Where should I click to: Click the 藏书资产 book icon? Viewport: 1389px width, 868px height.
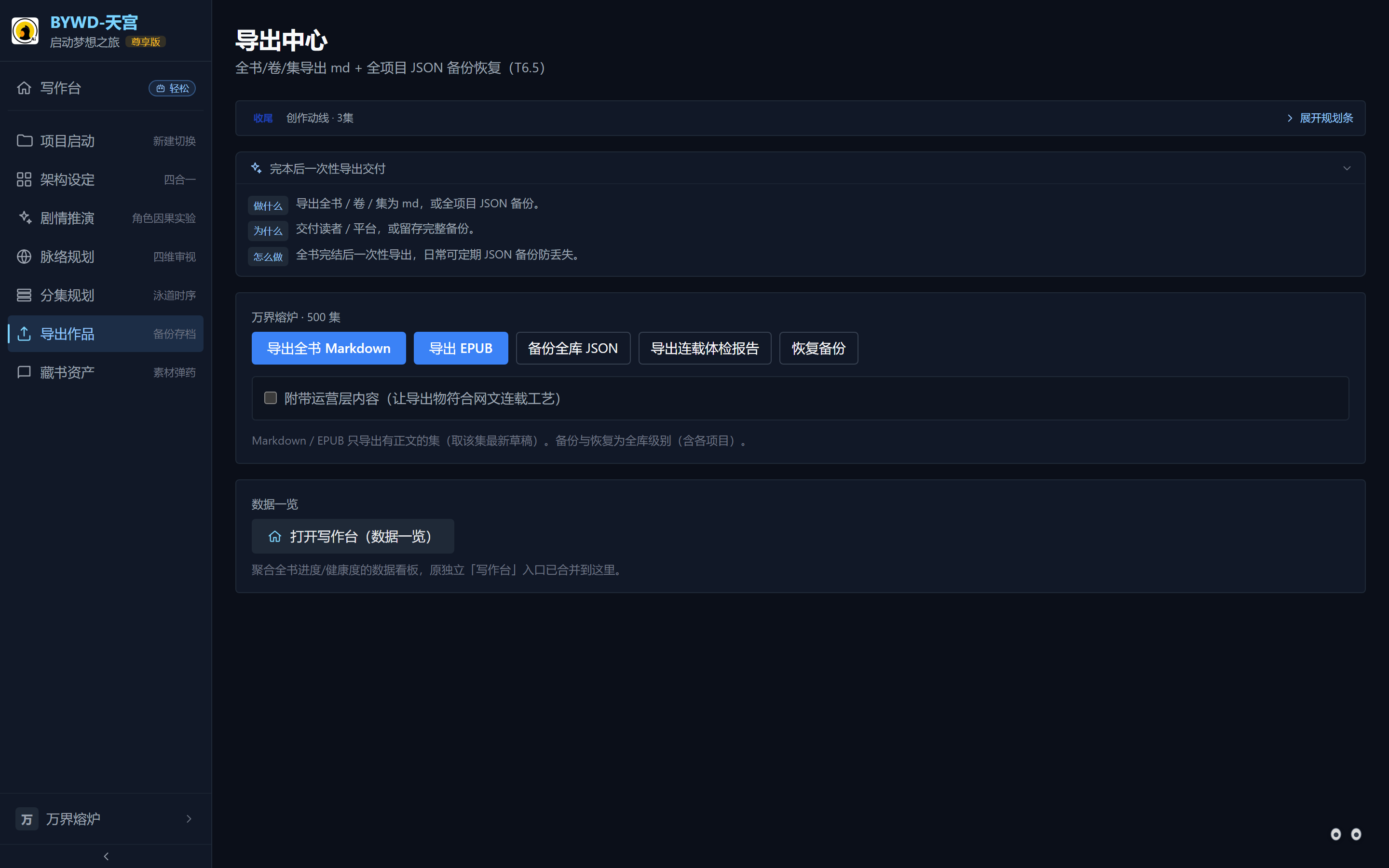click(24, 372)
